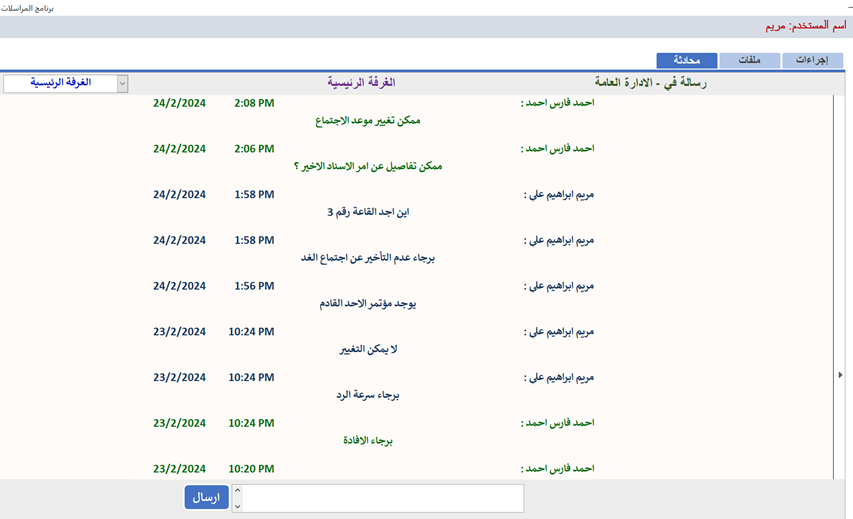Select message لا يمكن التغيير
853x519 pixels.
tap(368, 349)
